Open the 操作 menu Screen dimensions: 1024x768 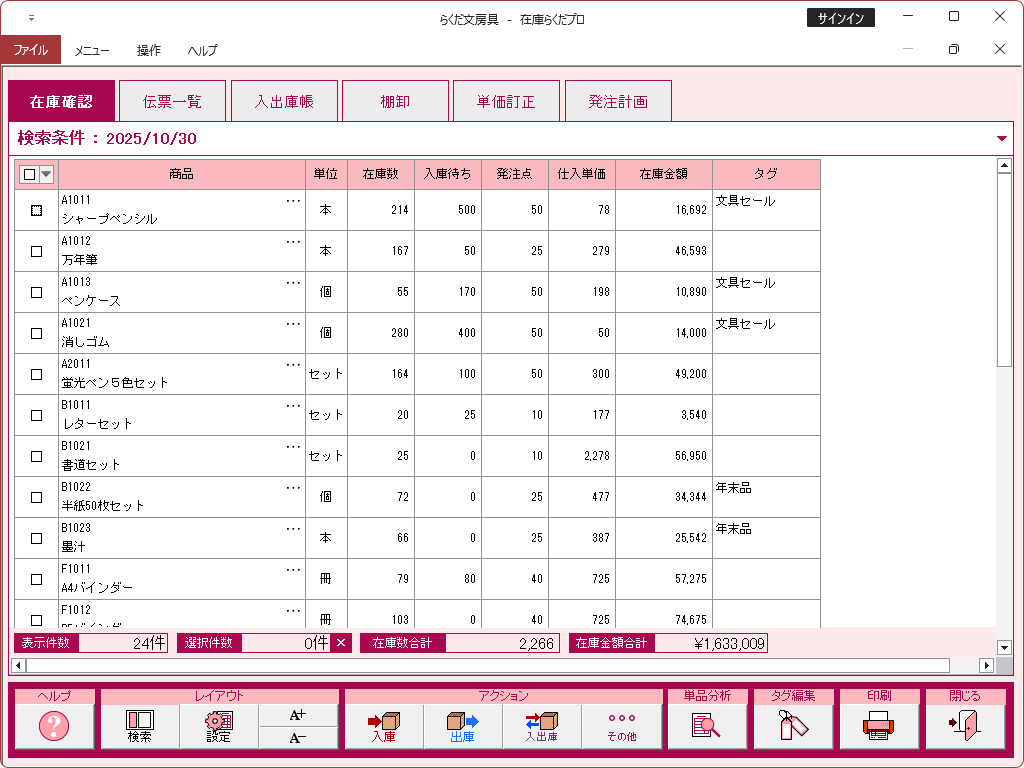[149, 50]
